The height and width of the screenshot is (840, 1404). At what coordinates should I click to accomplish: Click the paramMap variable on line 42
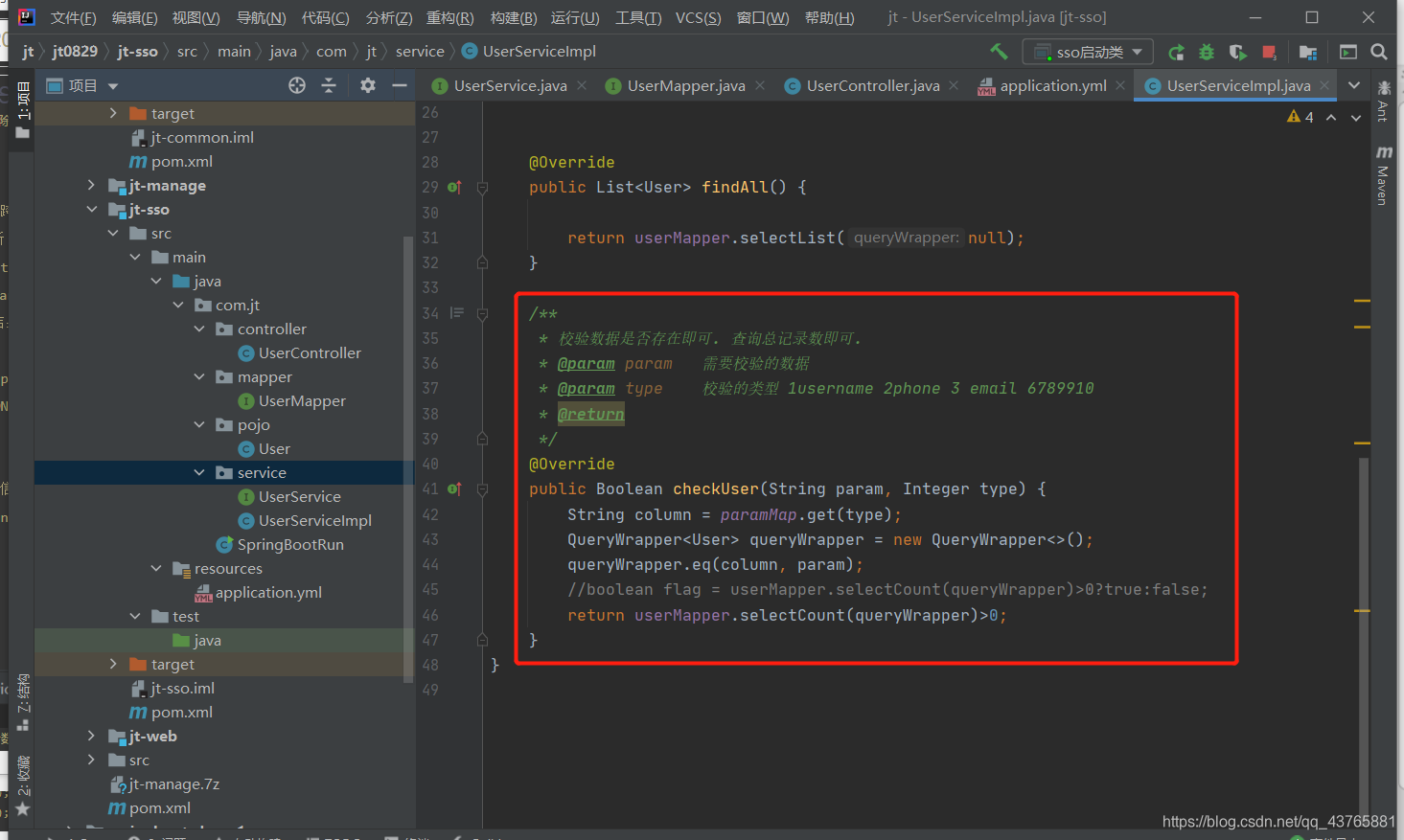758,514
